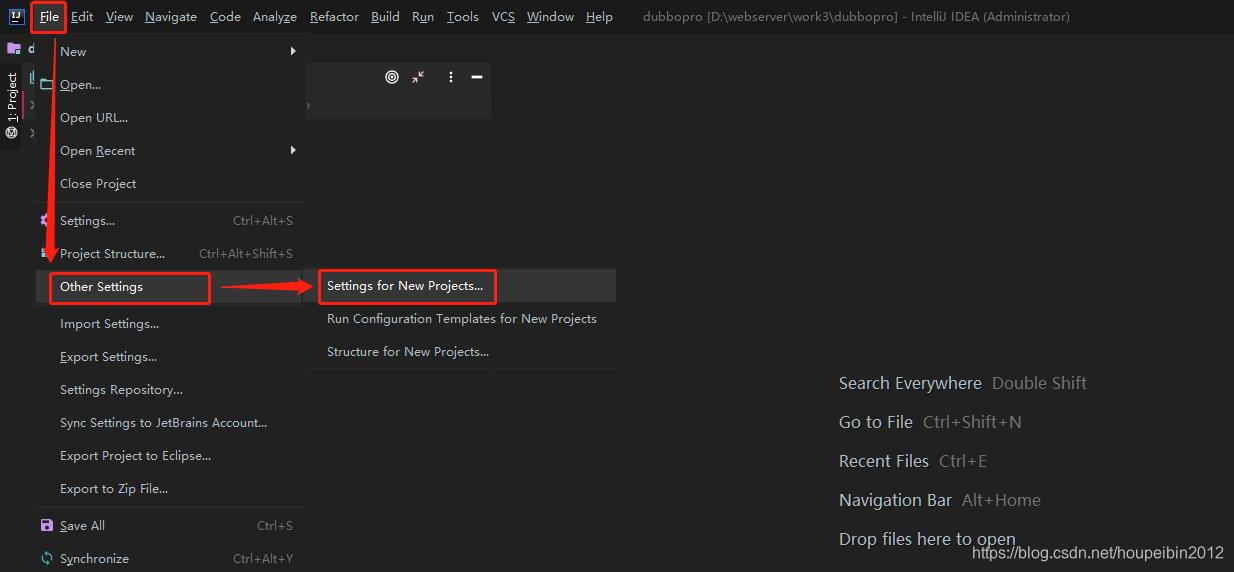This screenshot has height=572, width=1234.
Task: Choose Settings for New Projects...
Action: [x=460, y=286]
